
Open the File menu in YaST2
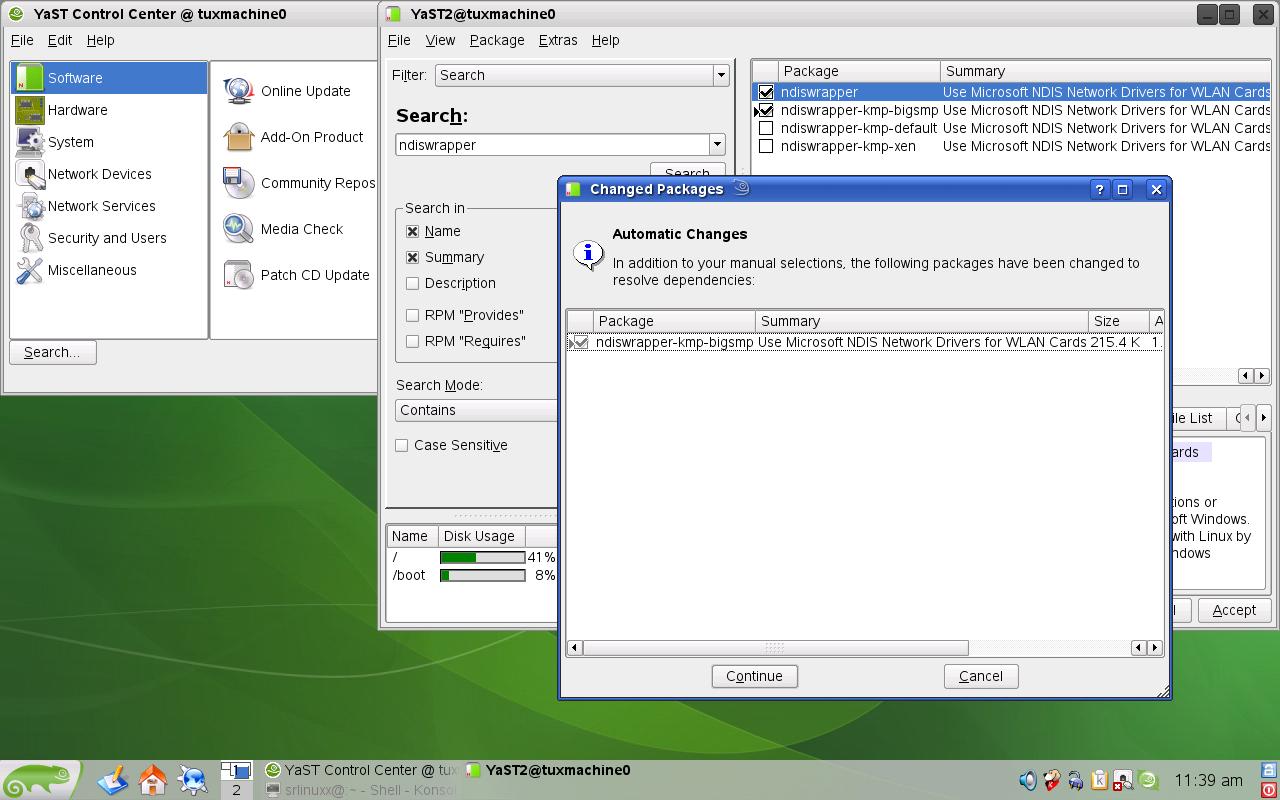point(399,40)
